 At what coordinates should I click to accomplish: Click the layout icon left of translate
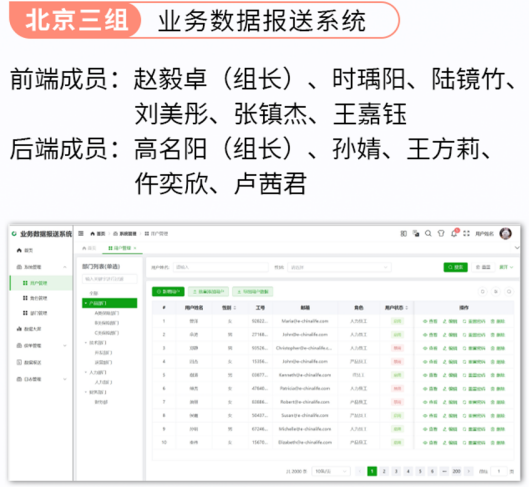tap(404, 234)
